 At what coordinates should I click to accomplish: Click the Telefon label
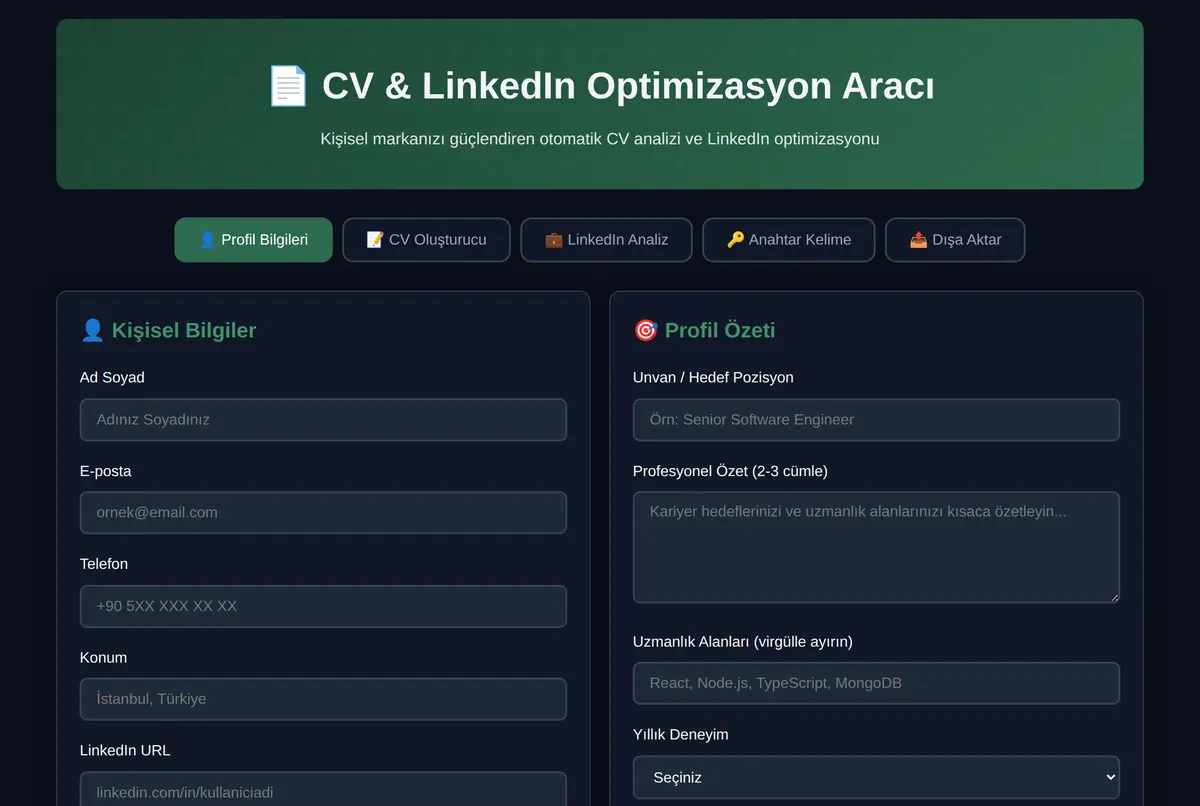tap(104, 564)
